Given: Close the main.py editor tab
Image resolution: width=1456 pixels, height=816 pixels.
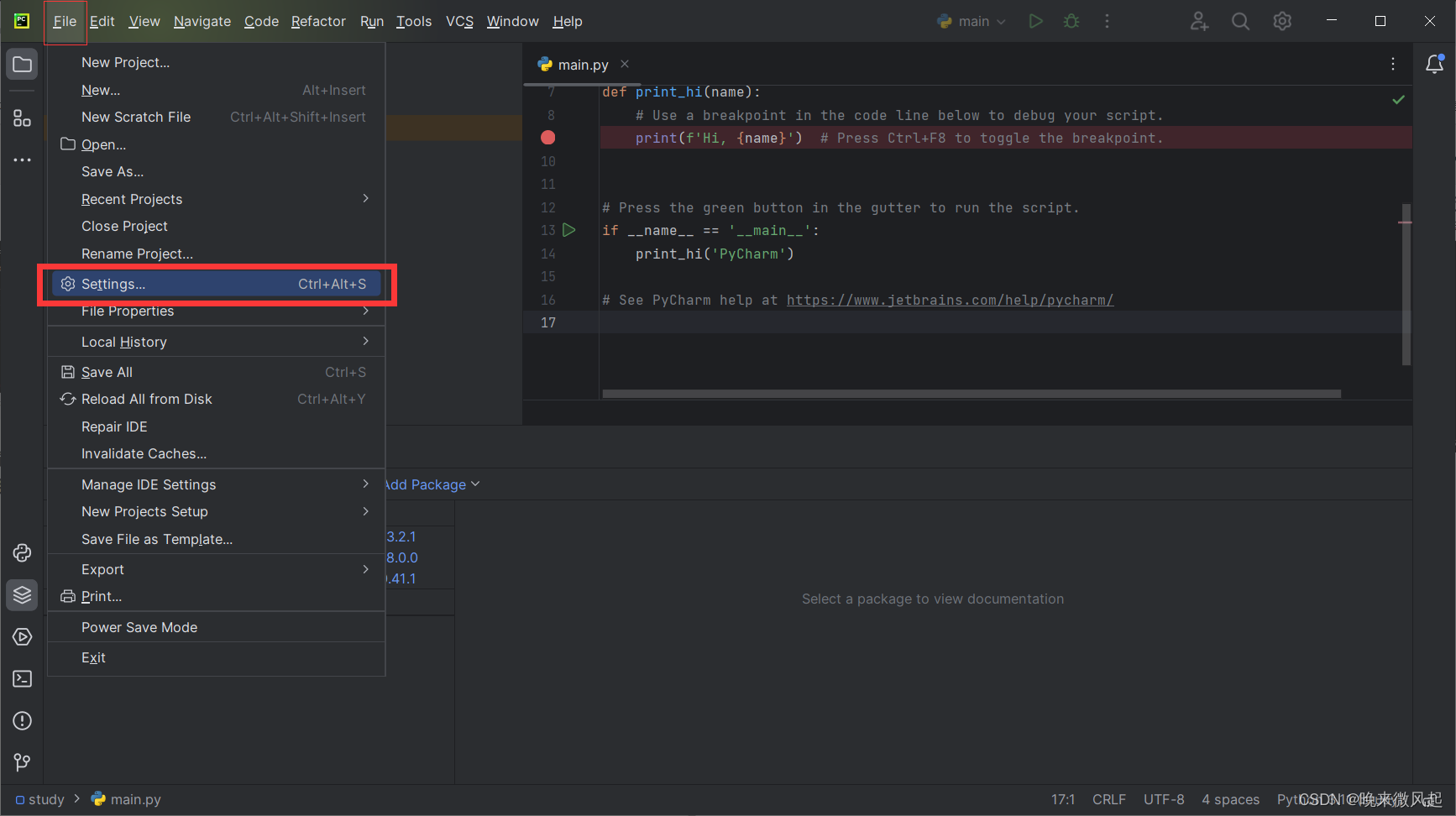Looking at the screenshot, I should [625, 64].
